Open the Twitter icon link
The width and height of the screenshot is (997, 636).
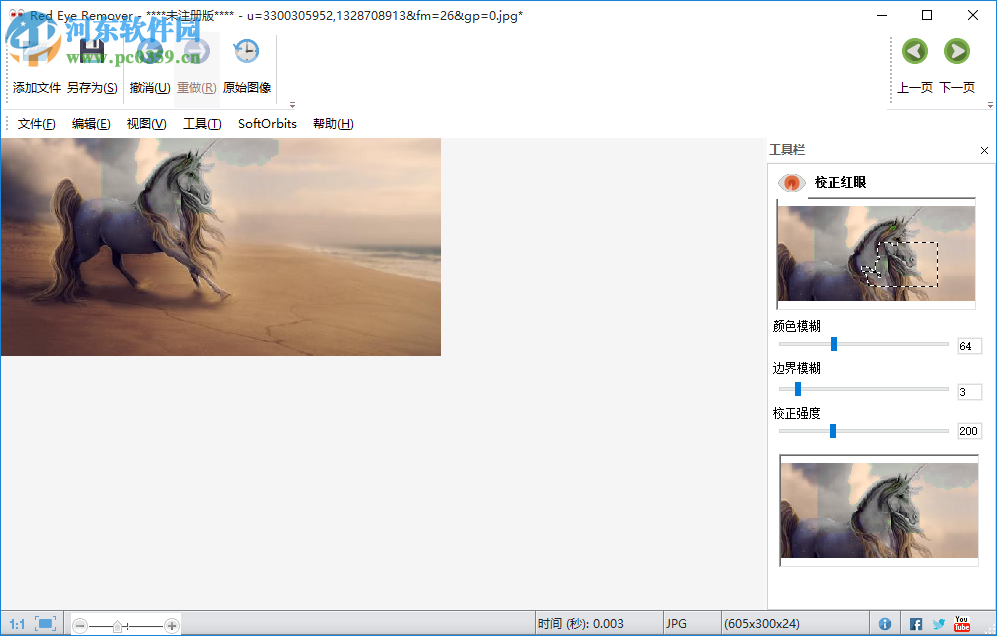939,625
